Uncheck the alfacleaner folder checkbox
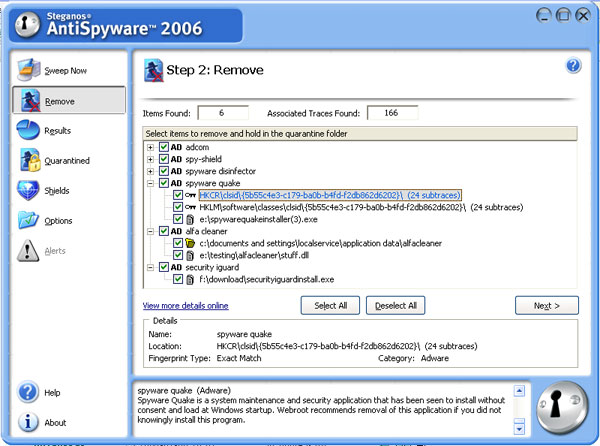Viewport: 600px width, 446px height. point(178,243)
